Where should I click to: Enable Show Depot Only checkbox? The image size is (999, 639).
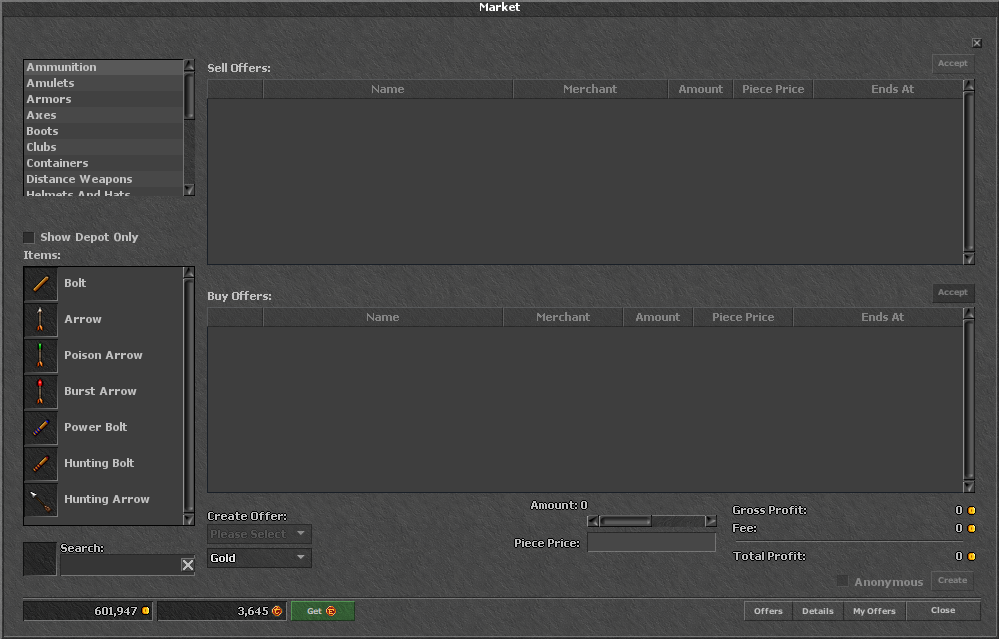29,237
